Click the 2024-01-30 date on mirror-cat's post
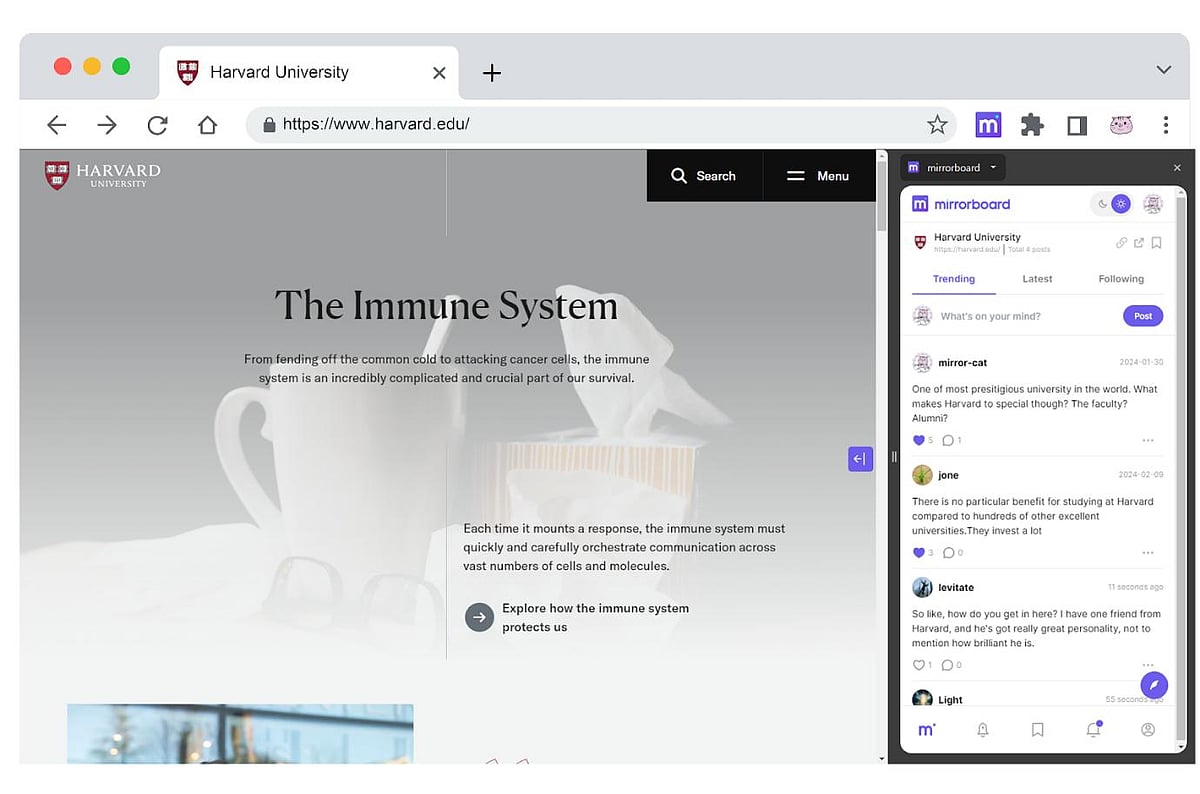Viewport: 1200px width, 794px height. 1141,362
